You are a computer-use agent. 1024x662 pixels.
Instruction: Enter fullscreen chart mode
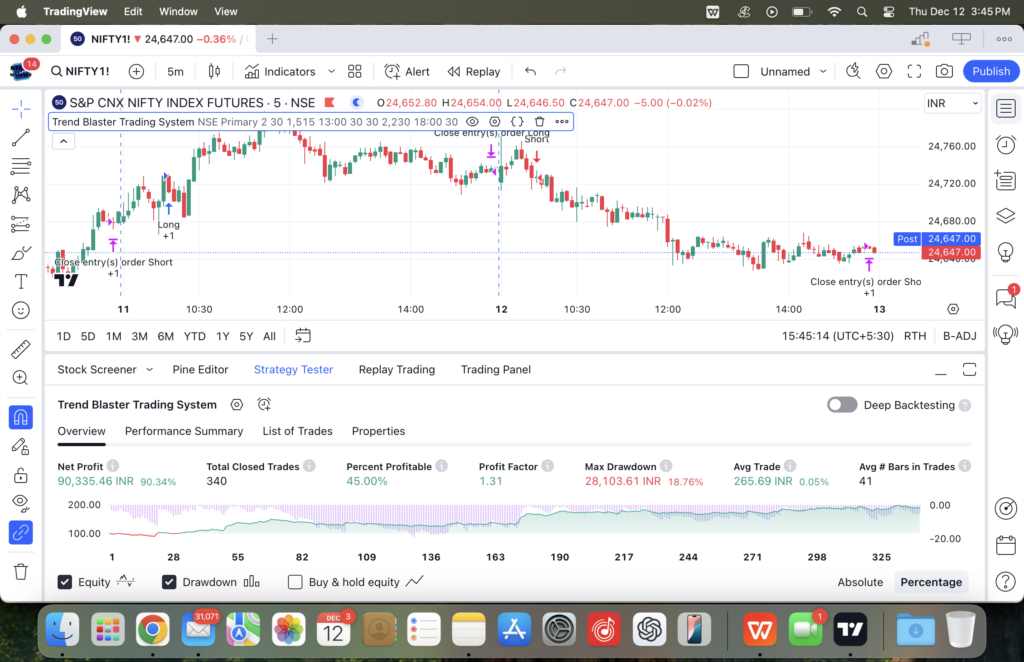tap(914, 71)
